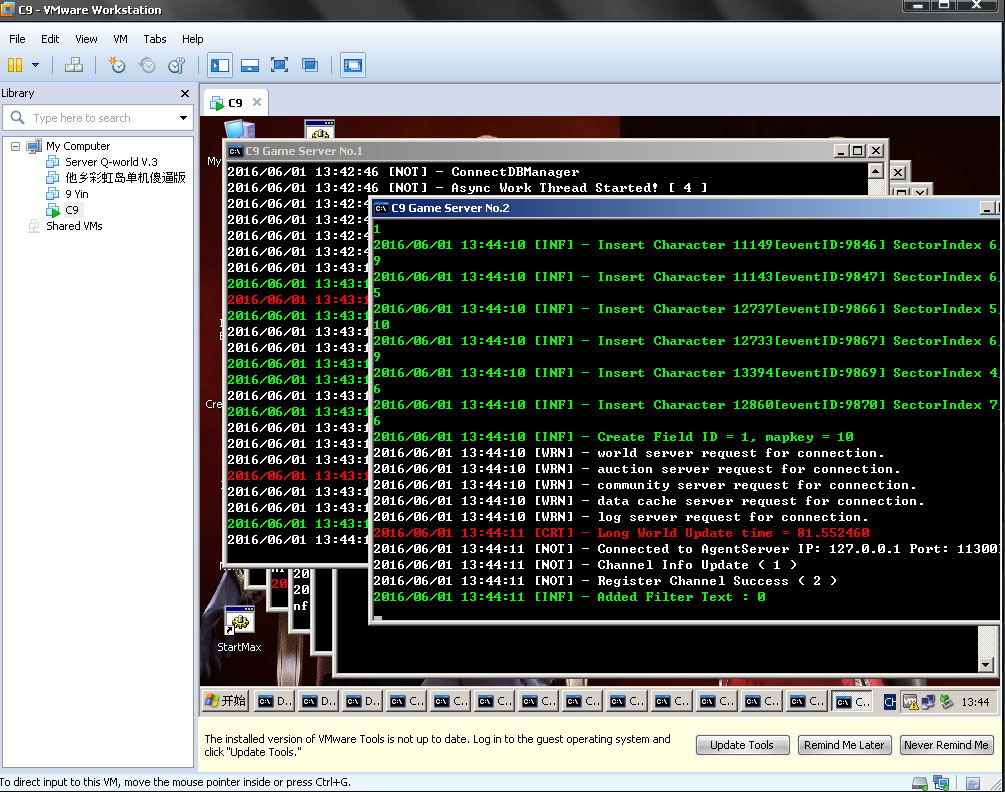Click 'Connected to AgentServer IP: 127.0.0.1' line
This screenshot has height=792, width=1005.
coord(686,549)
